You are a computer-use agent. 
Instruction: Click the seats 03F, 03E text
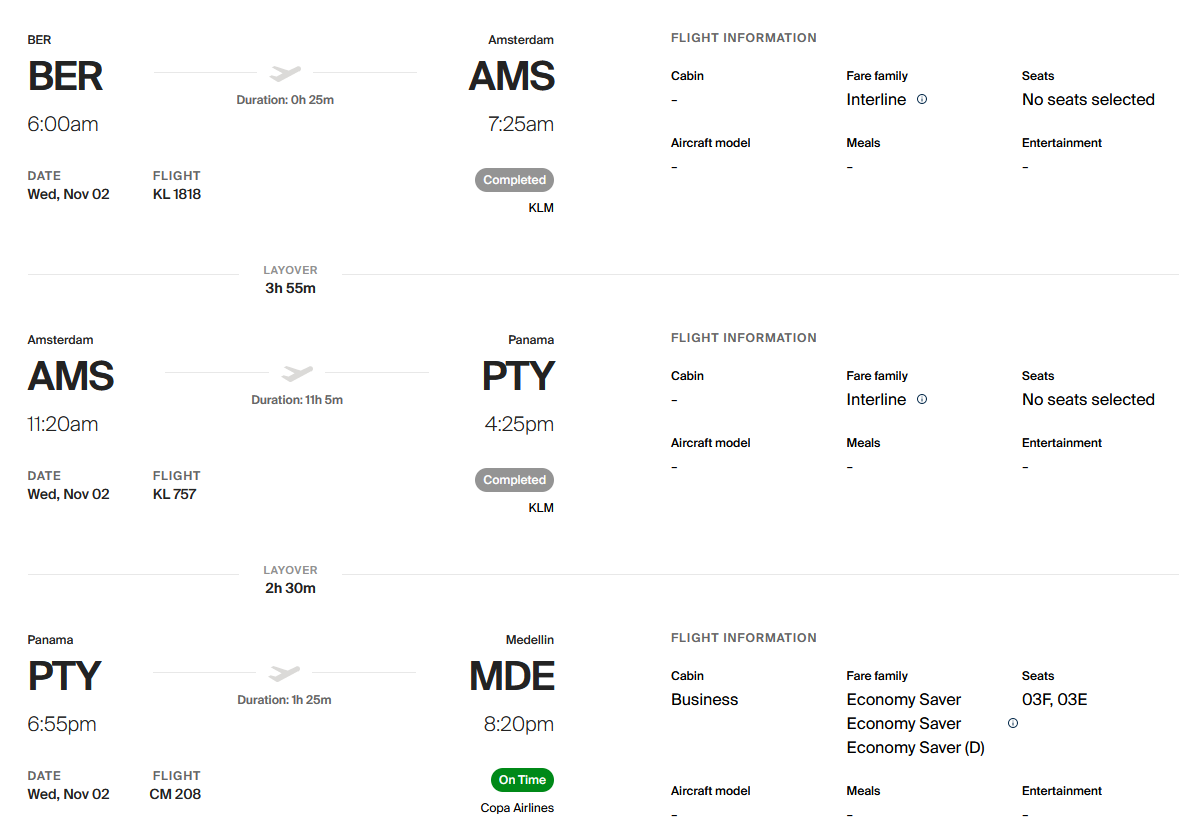1054,700
